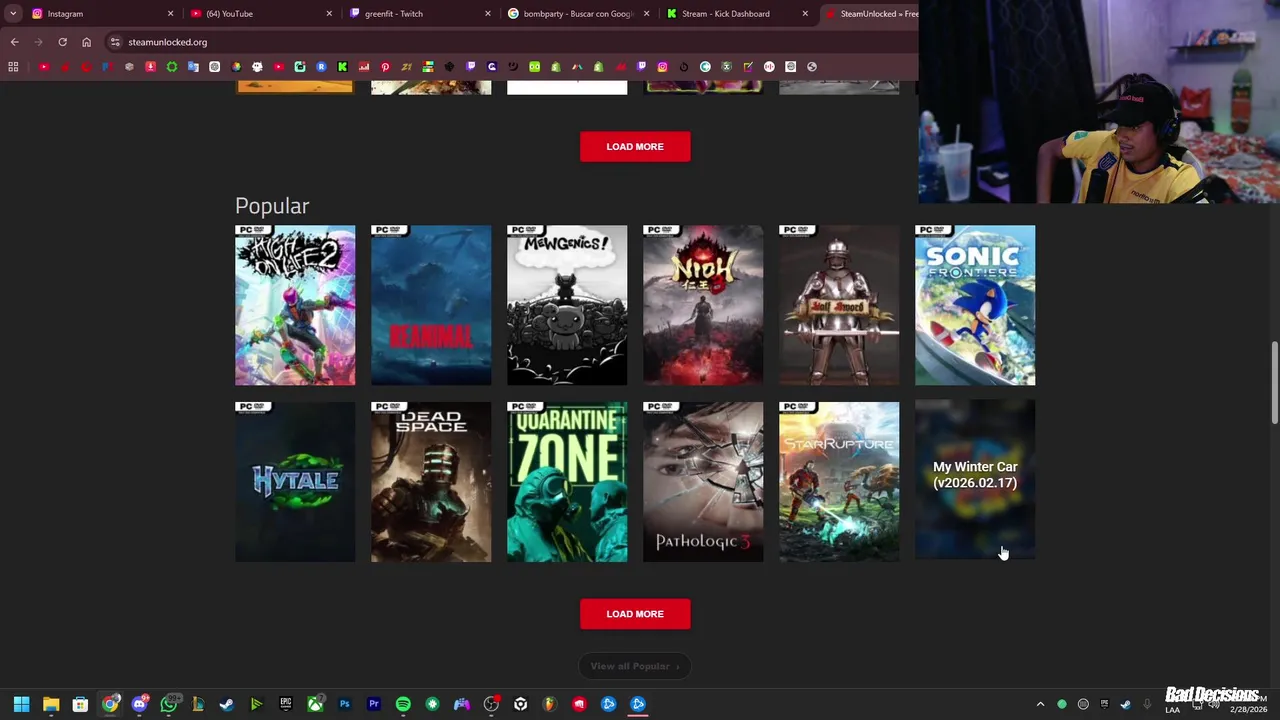Open FL Studio from the taskbar
Image resolution: width=1280 pixels, height=720 pixels.
pos(550,704)
